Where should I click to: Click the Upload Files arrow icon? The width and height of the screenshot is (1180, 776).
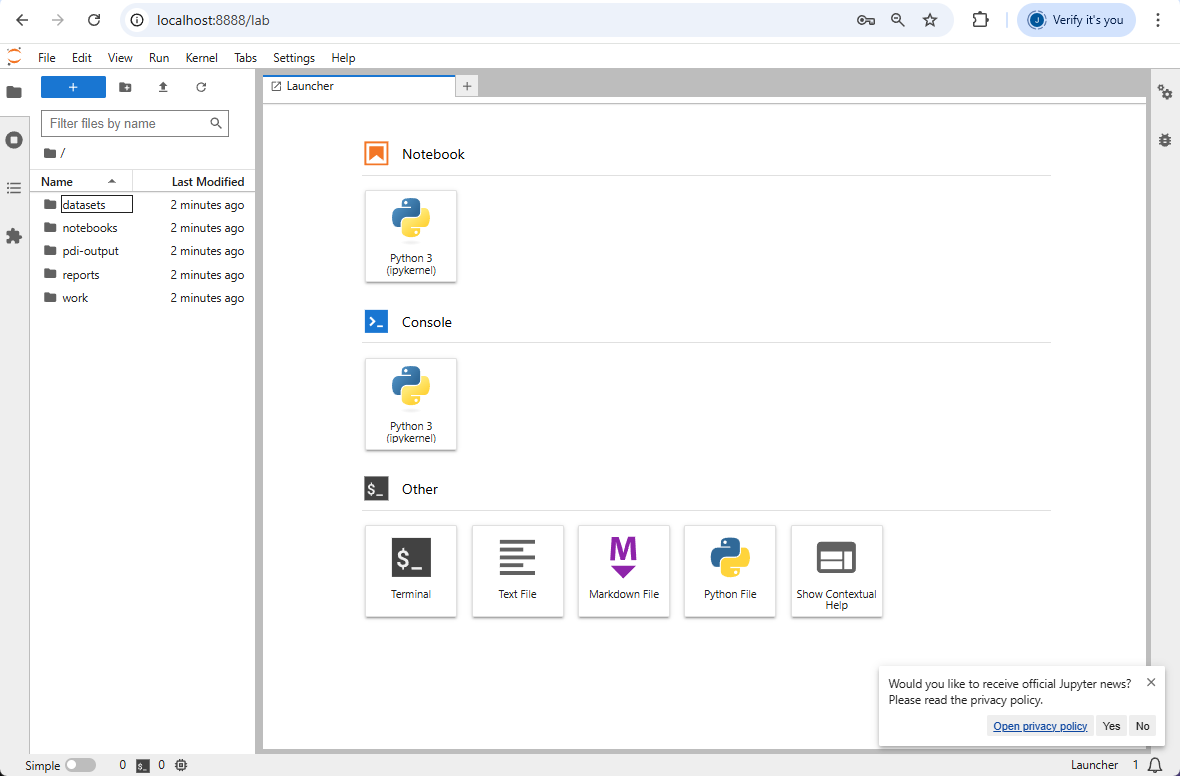click(x=163, y=87)
